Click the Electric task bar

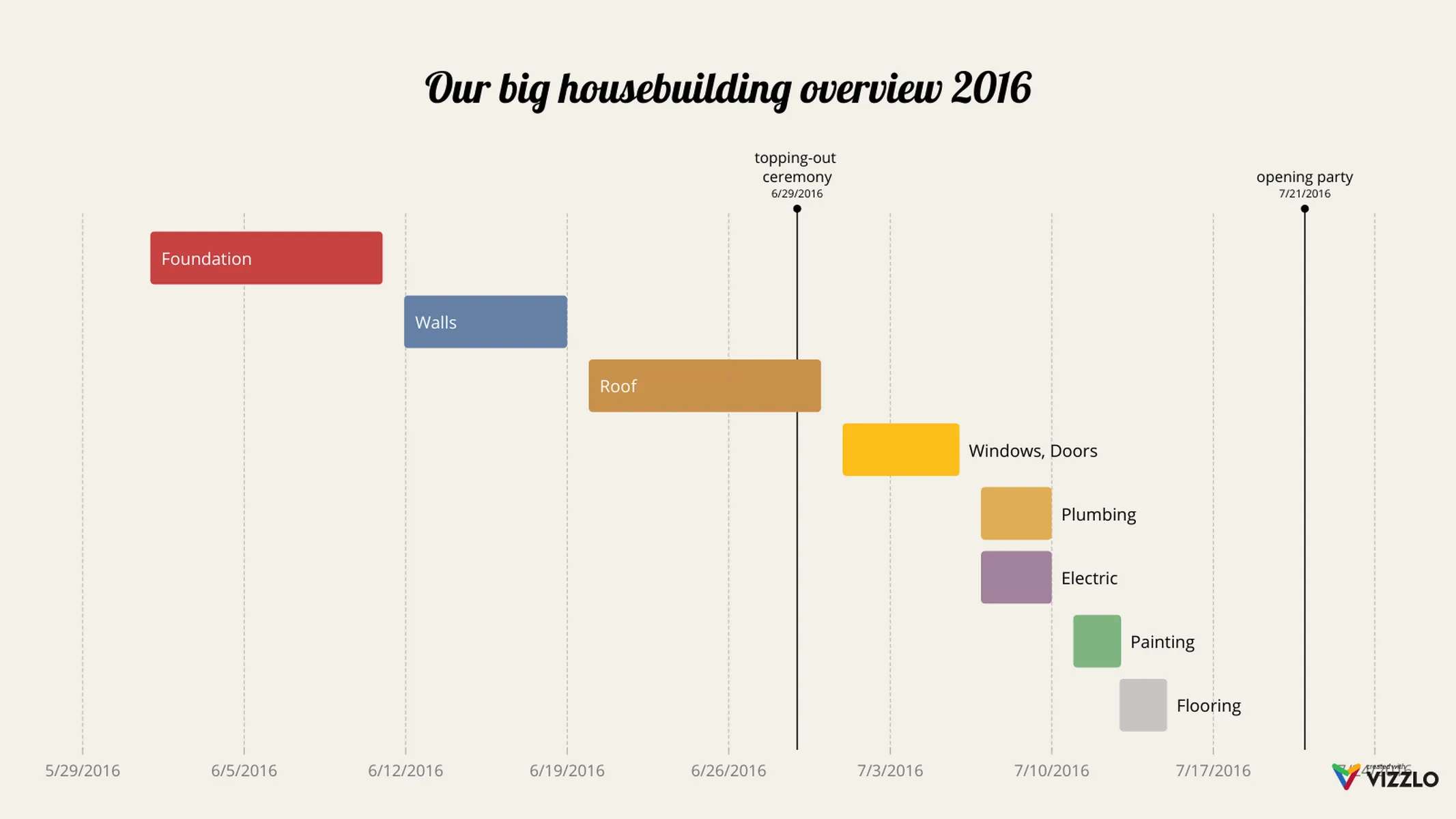[1015, 577]
